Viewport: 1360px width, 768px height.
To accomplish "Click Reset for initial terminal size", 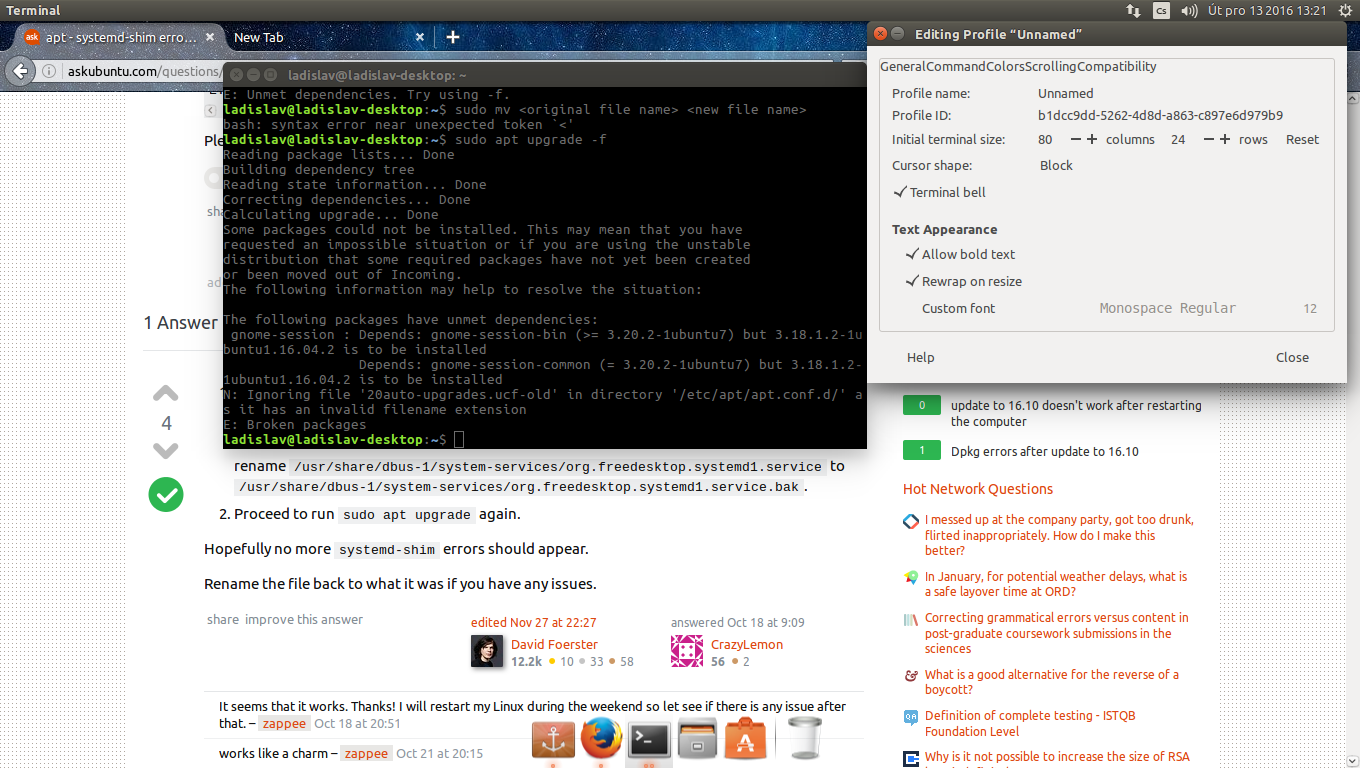I will [1302, 139].
